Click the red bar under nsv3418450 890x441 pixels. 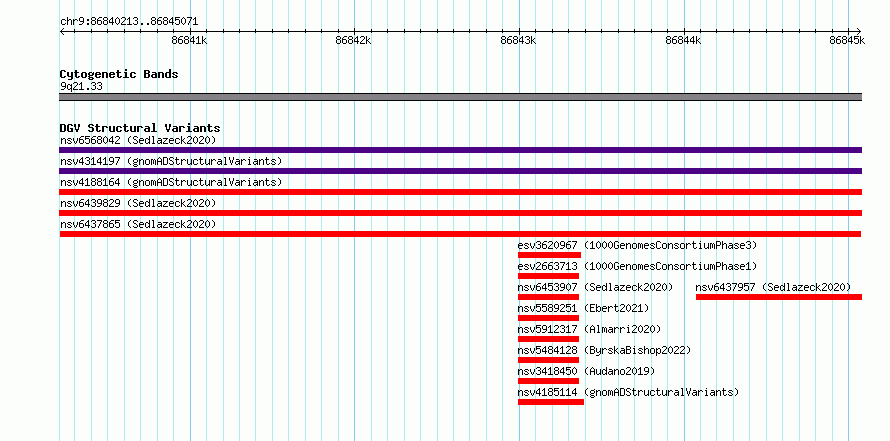click(x=548, y=381)
